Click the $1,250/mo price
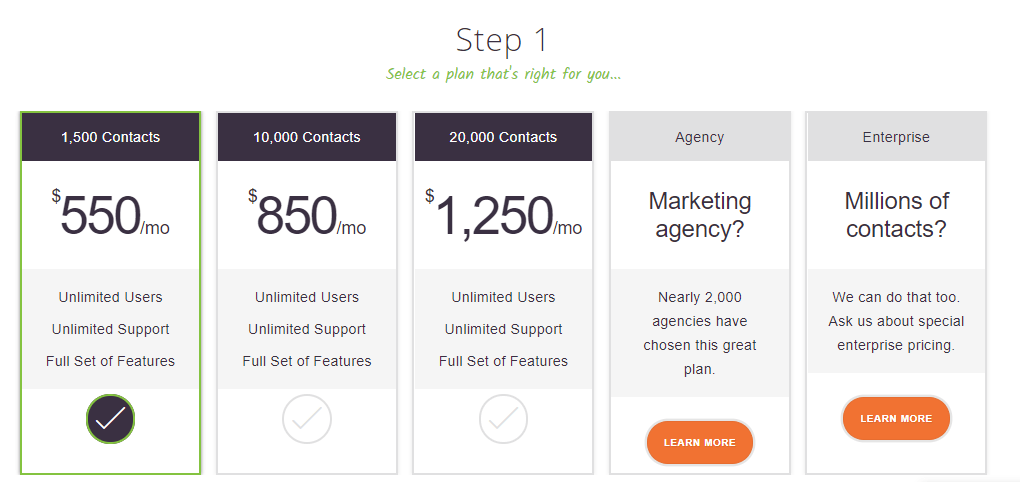The height and width of the screenshot is (482, 1020). [x=503, y=215]
